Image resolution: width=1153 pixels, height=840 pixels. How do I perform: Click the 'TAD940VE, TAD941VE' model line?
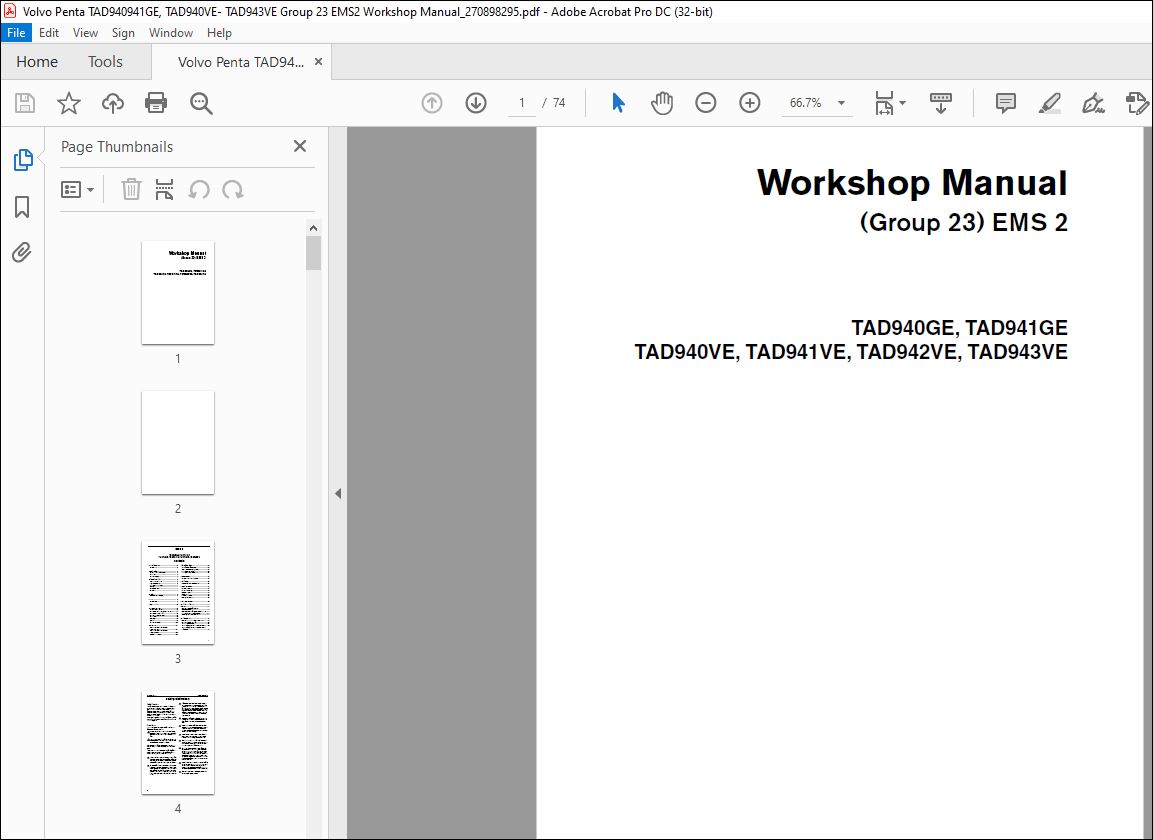pos(851,352)
